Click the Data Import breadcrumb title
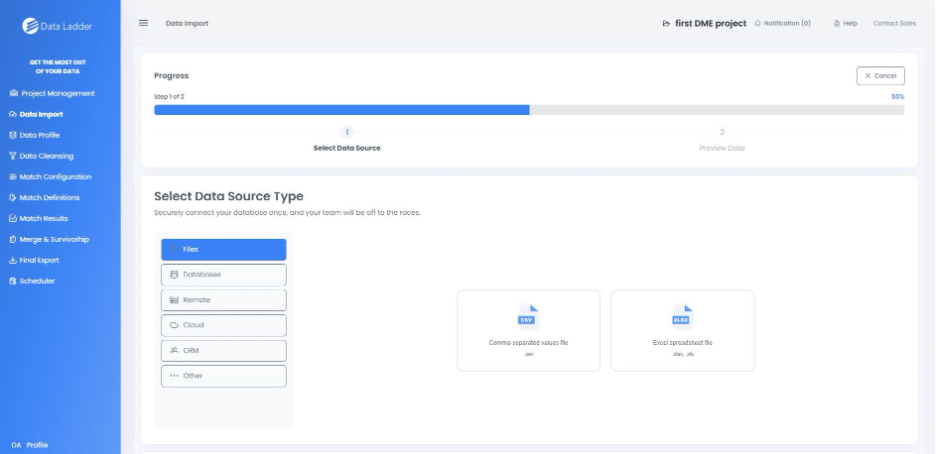This screenshot has width=936, height=454. pyautogui.click(x=187, y=23)
